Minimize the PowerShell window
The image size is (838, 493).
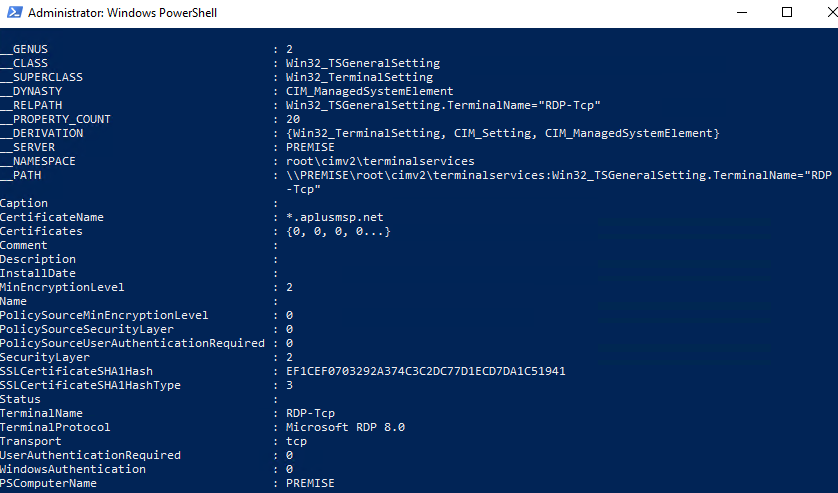pyautogui.click(x=740, y=13)
